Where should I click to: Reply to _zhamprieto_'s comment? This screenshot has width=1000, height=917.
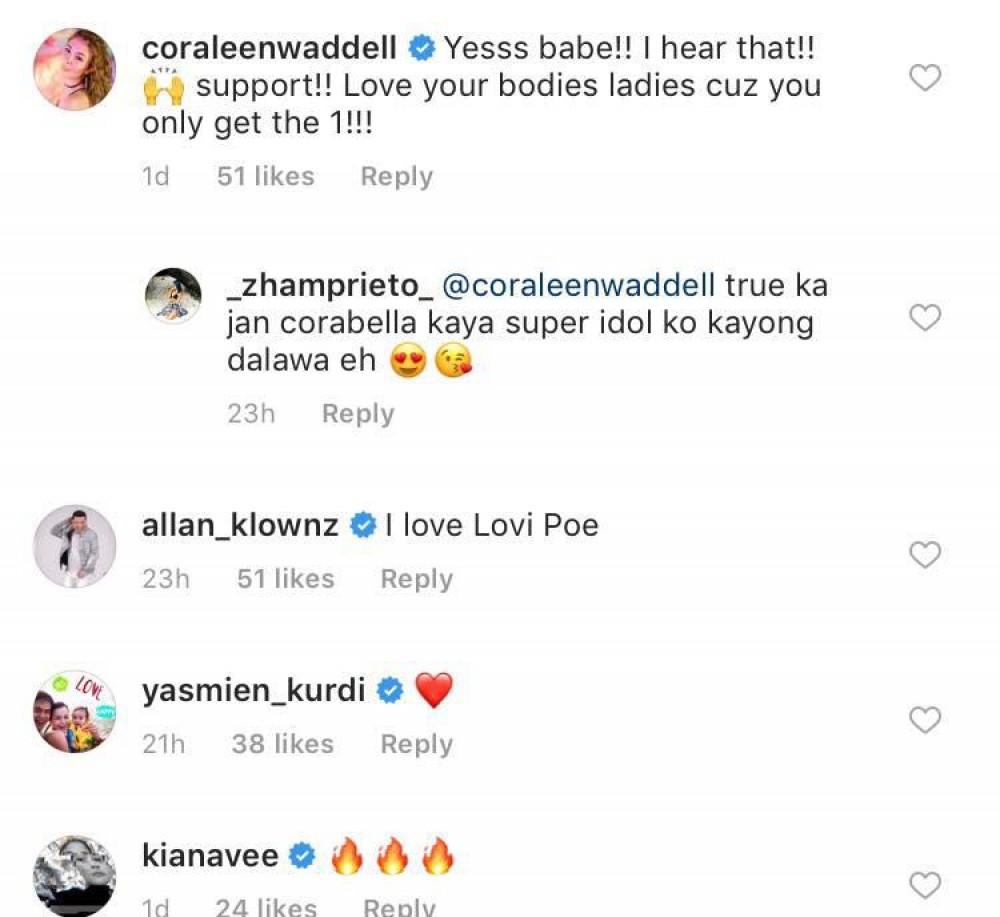point(358,414)
